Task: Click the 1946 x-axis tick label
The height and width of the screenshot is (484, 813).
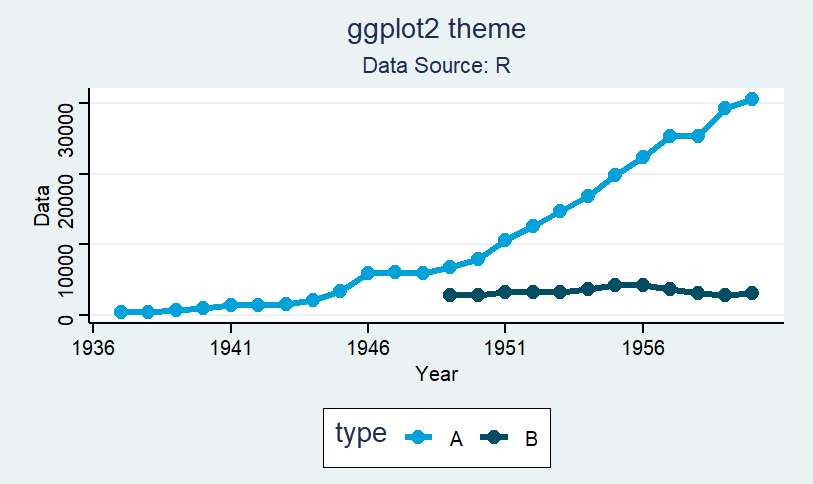Action: click(368, 348)
